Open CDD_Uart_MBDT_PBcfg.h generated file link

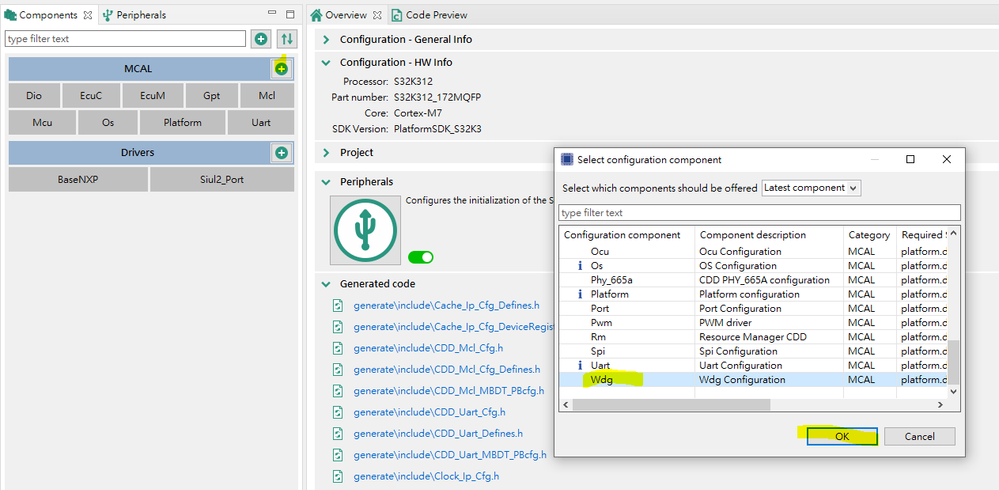[x=450, y=455]
